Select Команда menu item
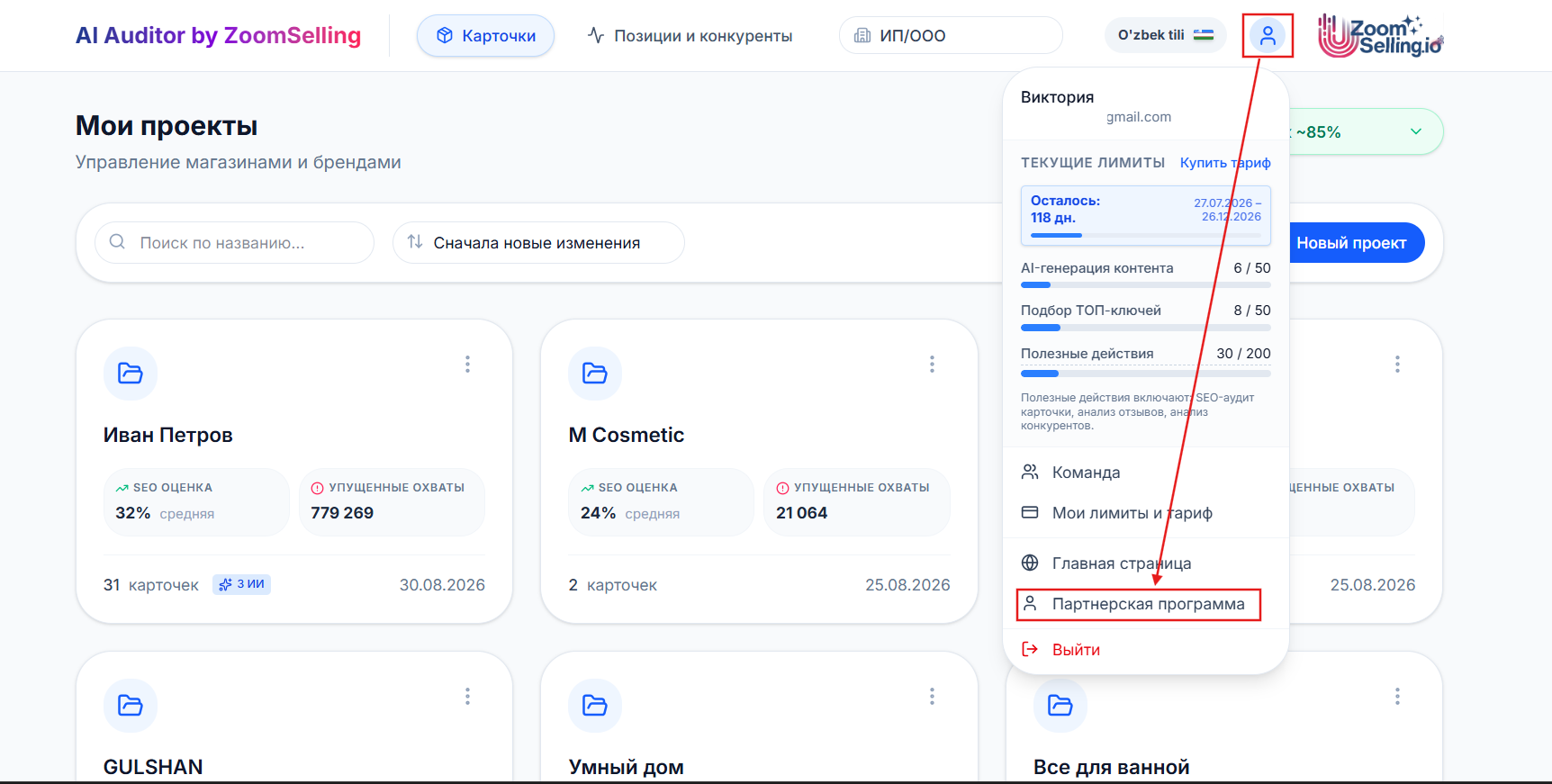This screenshot has height=784, width=1552. pos(1146,473)
